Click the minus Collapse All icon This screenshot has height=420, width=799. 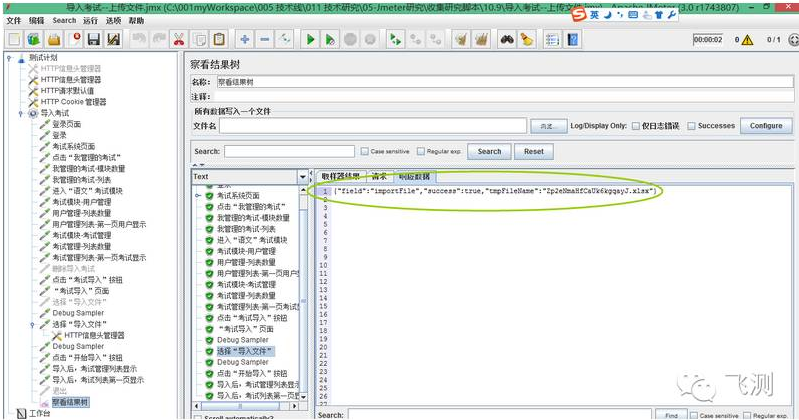(265, 40)
